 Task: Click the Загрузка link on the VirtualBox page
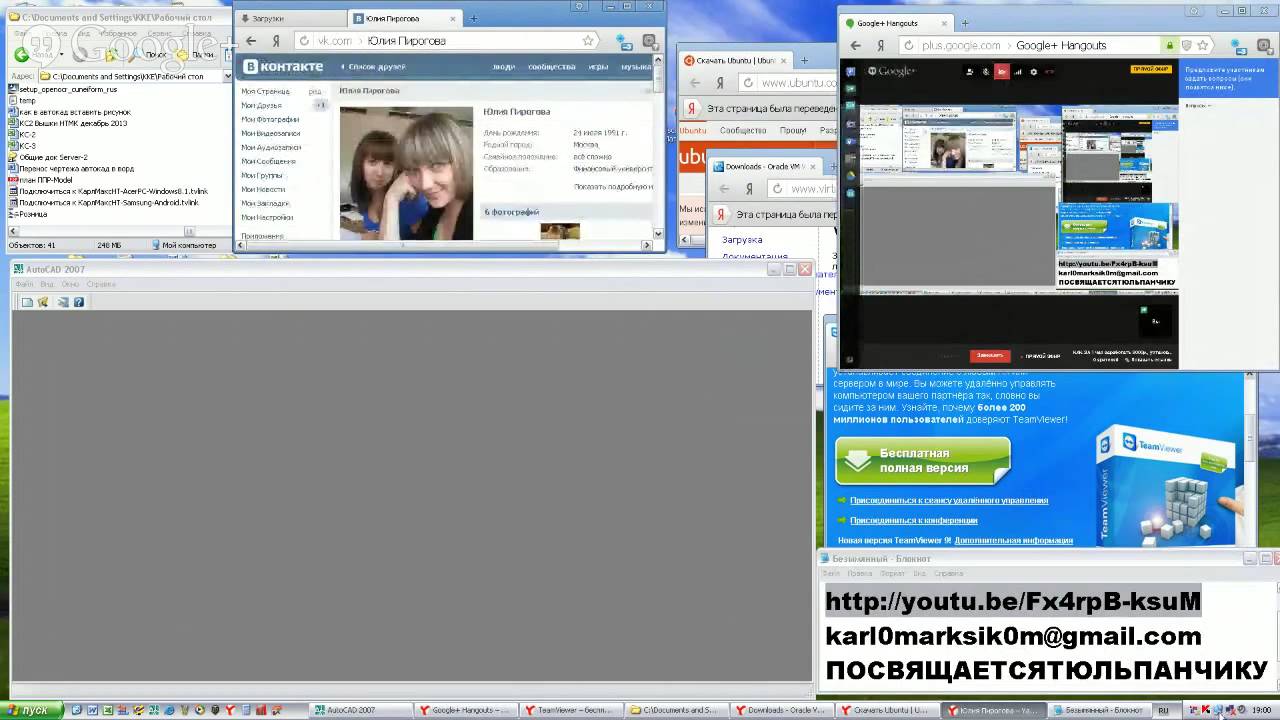click(742, 240)
